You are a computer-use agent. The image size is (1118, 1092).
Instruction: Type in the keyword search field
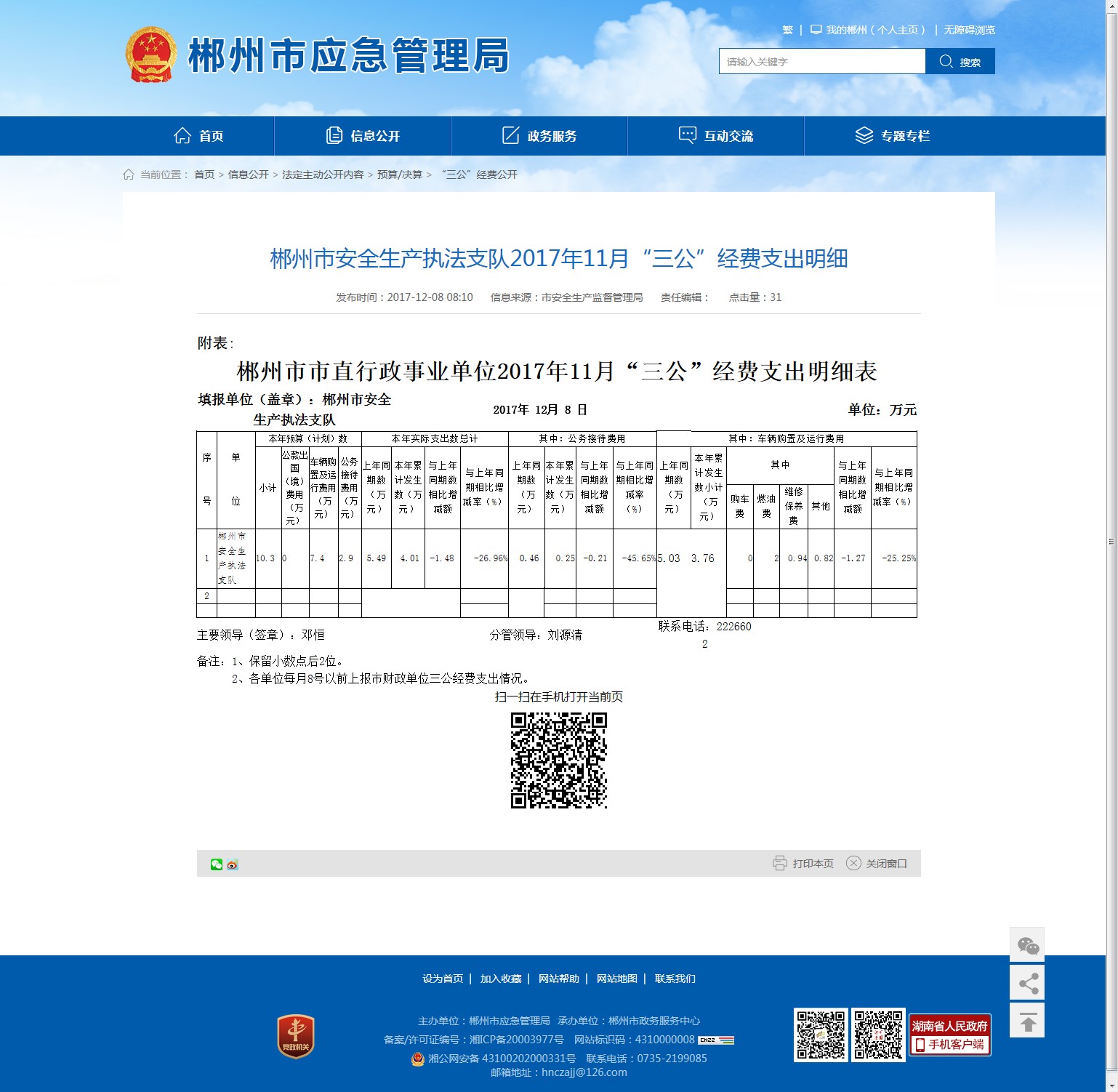pos(821,62)
